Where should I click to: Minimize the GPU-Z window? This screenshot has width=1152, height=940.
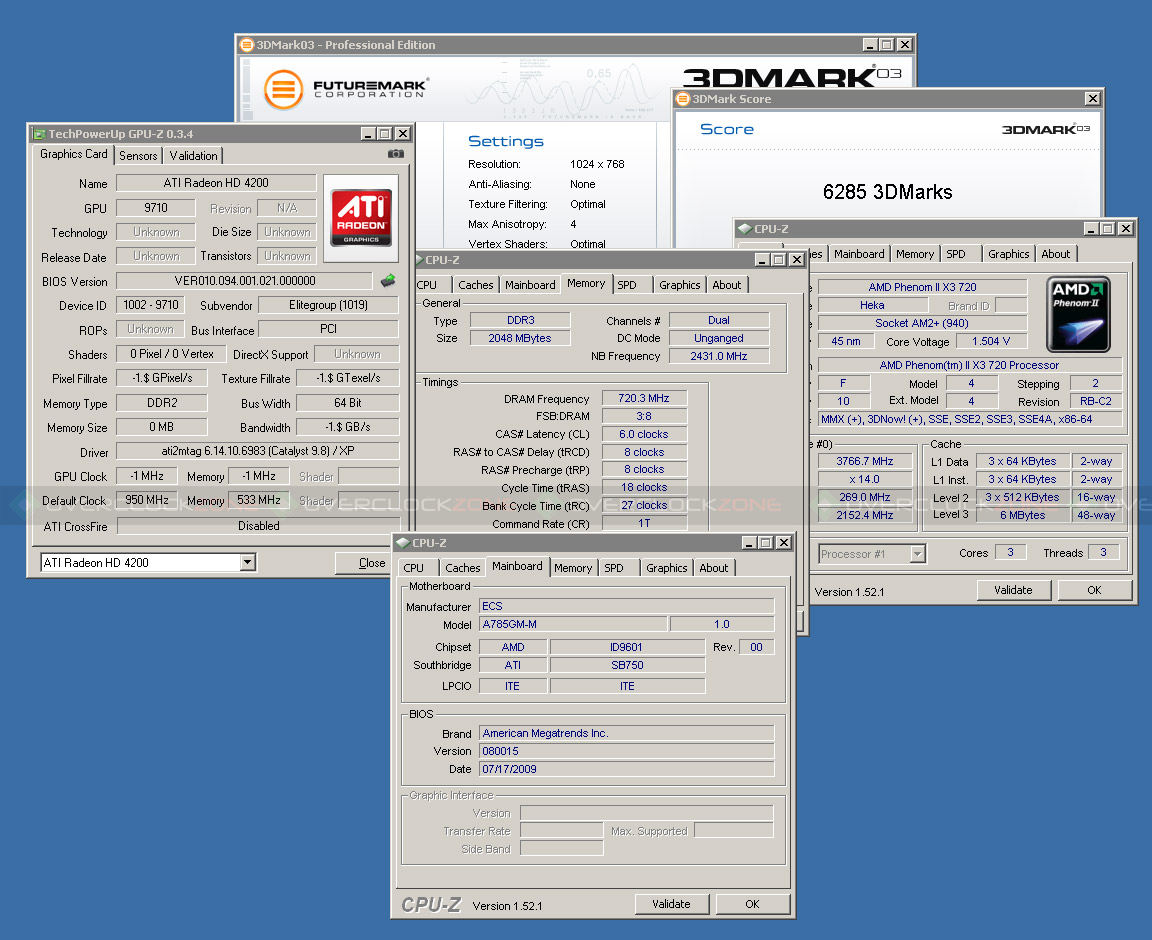368,134
